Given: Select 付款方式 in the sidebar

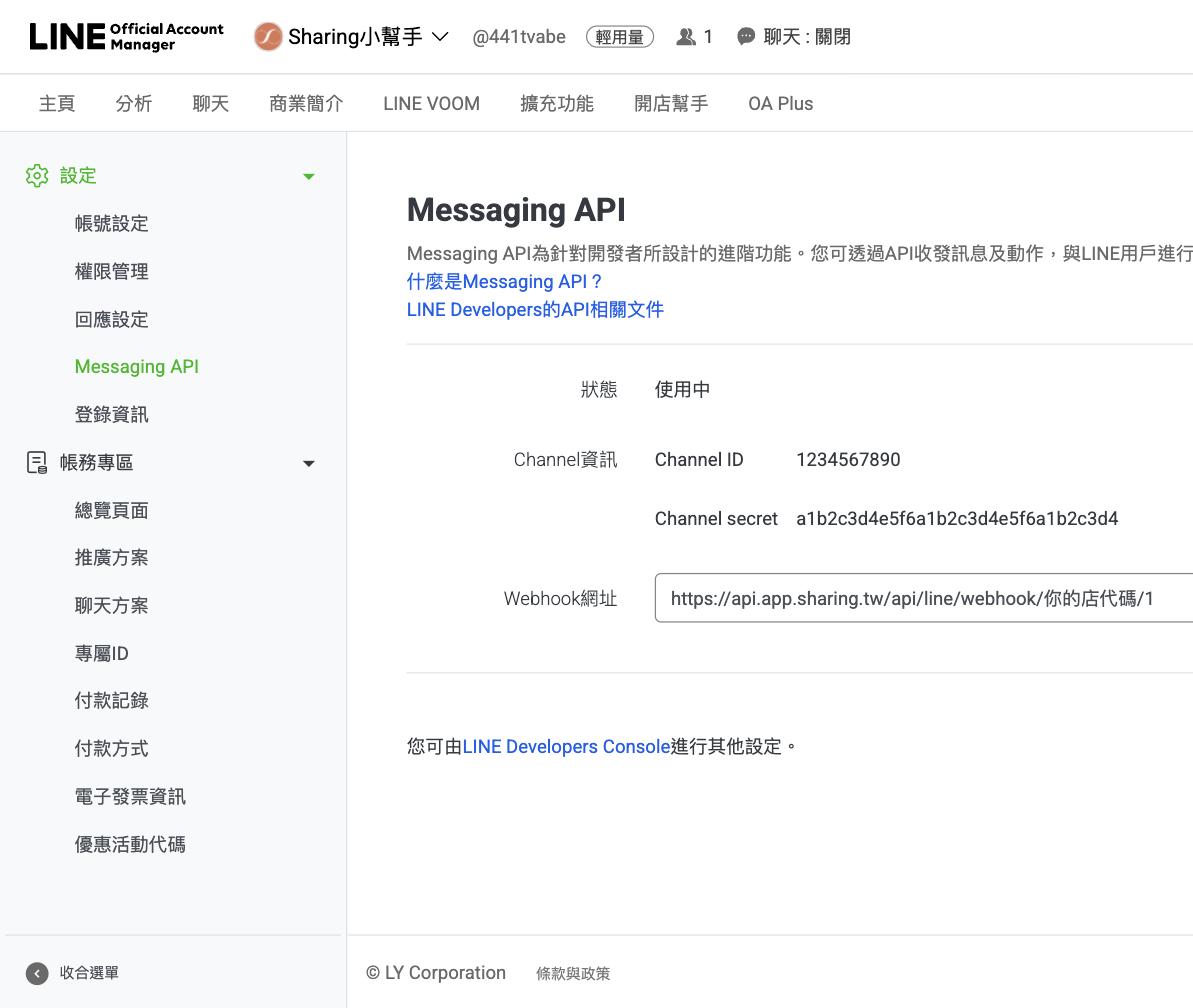Looking at the screenshot, I should tap(111, 749).
